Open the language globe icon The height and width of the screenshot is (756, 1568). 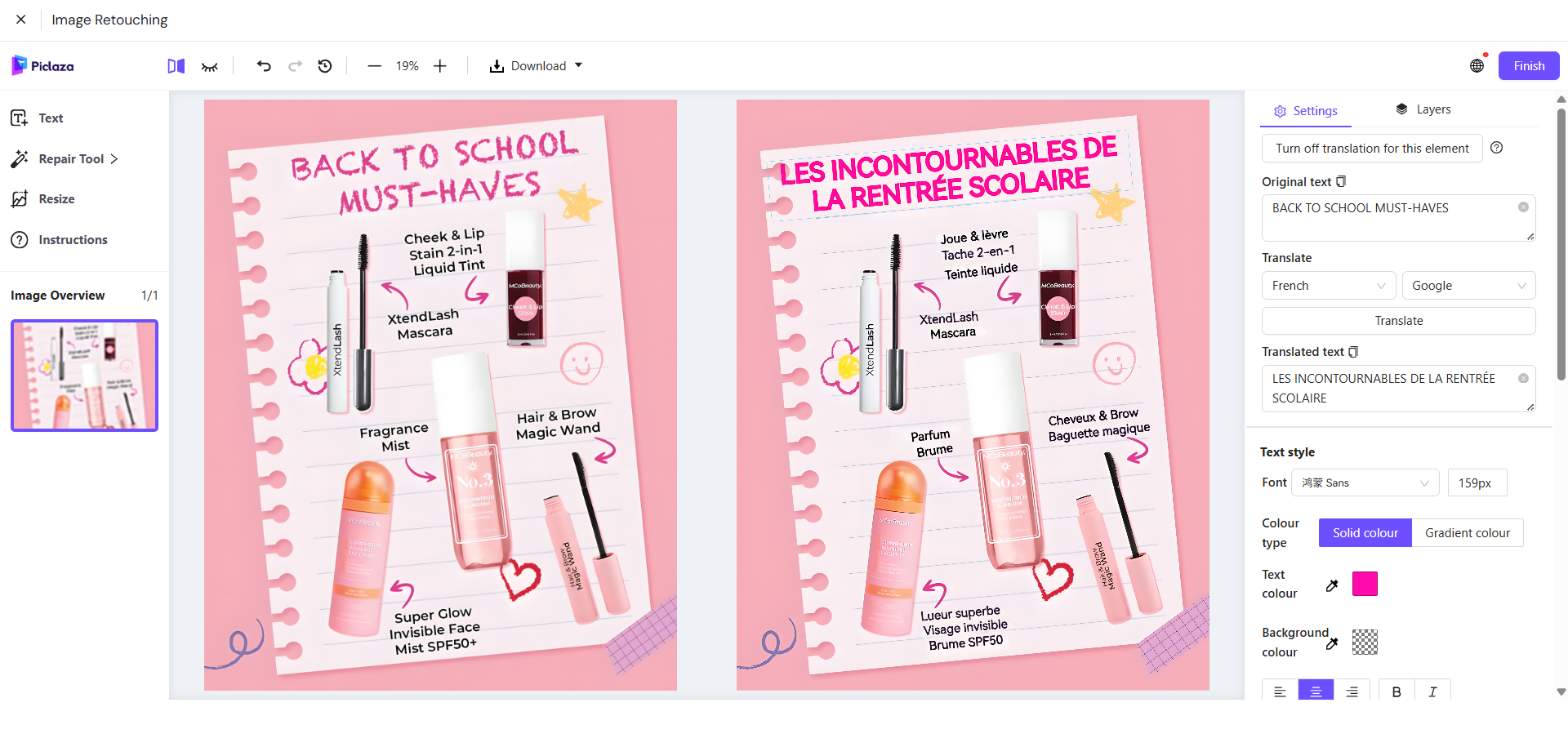1477,66
